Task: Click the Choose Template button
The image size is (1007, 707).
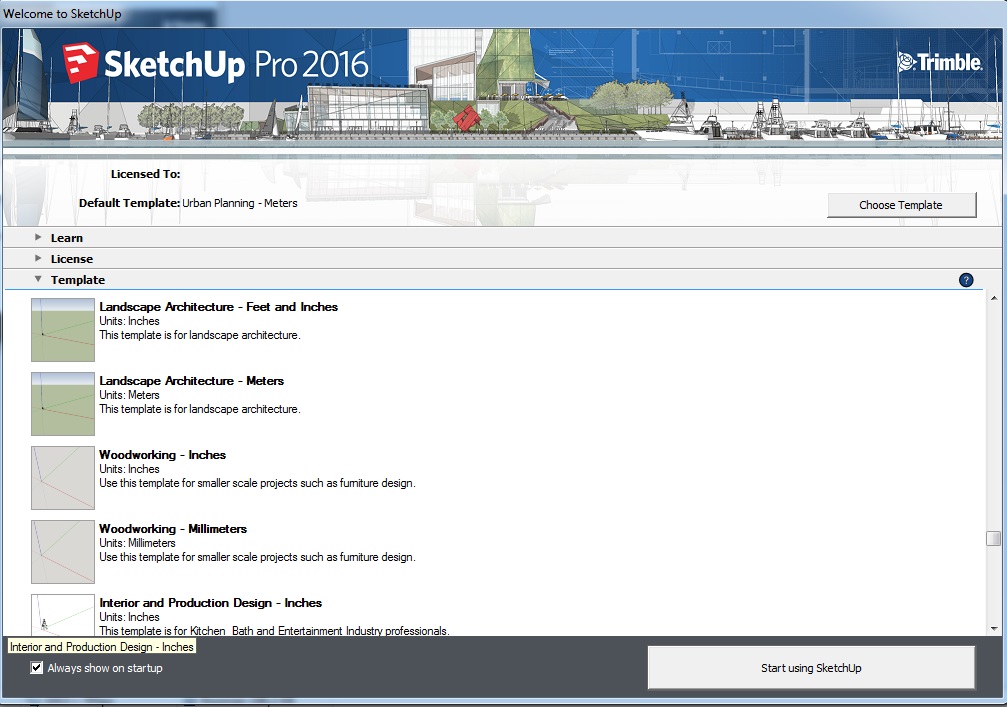Action: pos(901,205)
